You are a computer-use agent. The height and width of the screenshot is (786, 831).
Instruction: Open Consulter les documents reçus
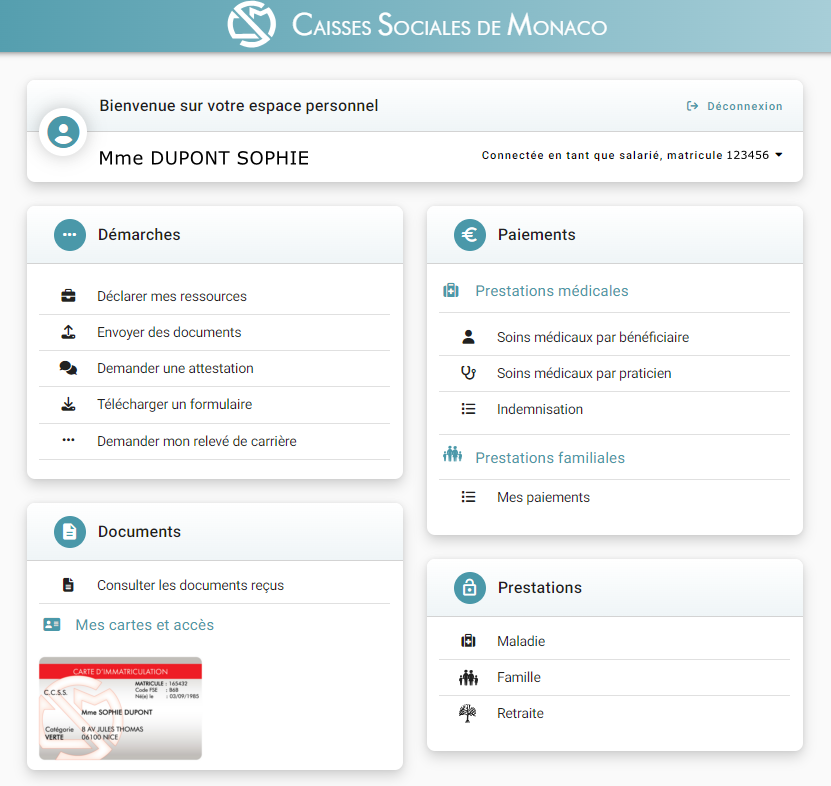coord(190,585)
